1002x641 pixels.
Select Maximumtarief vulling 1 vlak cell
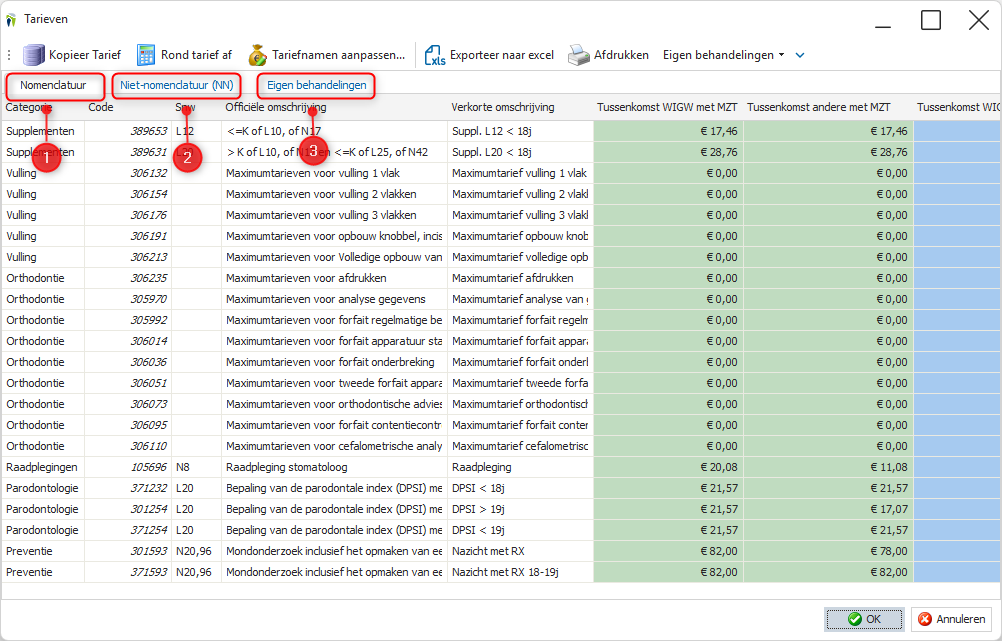[521, 173]
